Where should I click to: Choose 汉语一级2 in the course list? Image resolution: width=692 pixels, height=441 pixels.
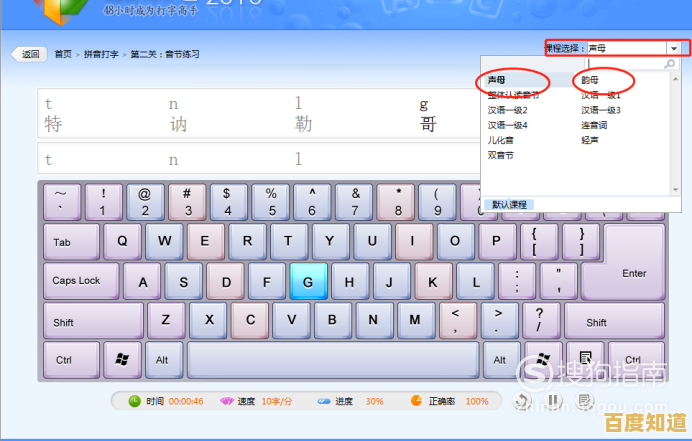pos(507,110)
